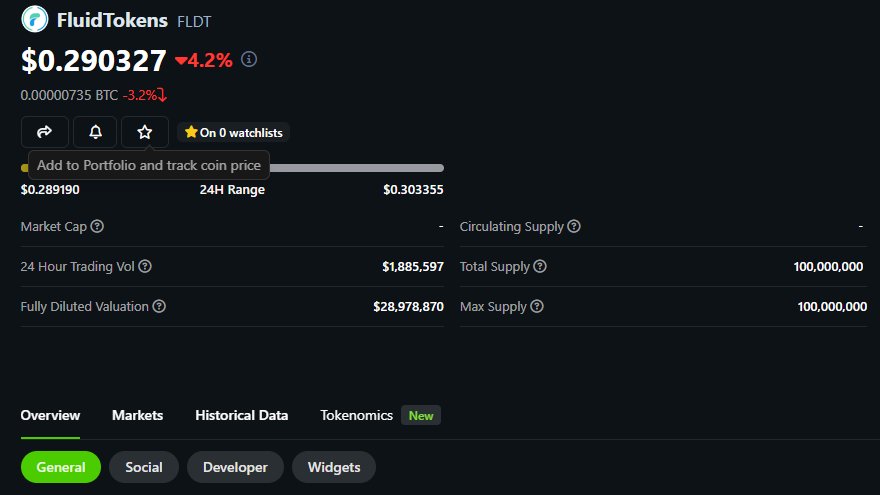Viewport: 880px width, 495px height.
Task: Click the trading volume value $1,885,597
Action: (x=413, y=267)
